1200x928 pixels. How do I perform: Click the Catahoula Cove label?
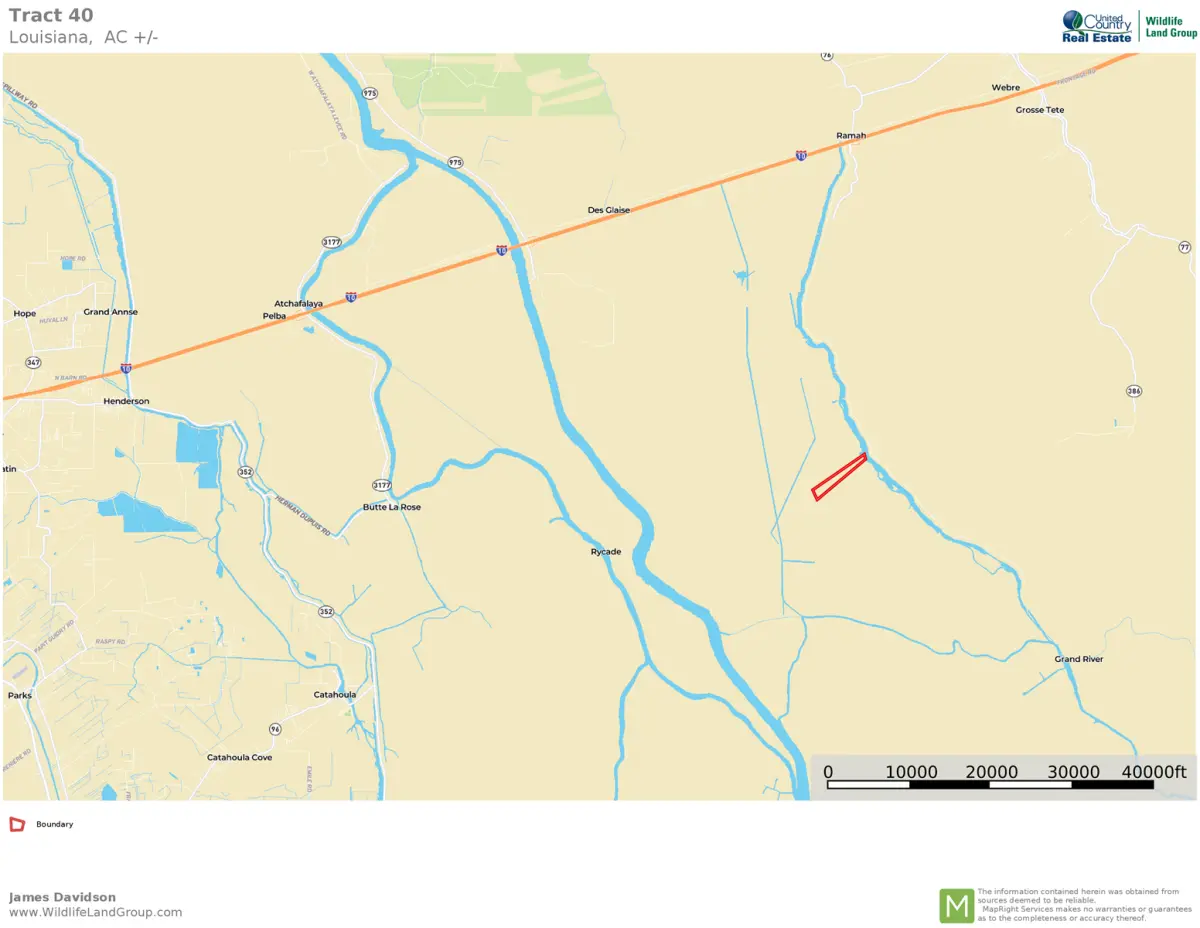[x=240, y=757]
